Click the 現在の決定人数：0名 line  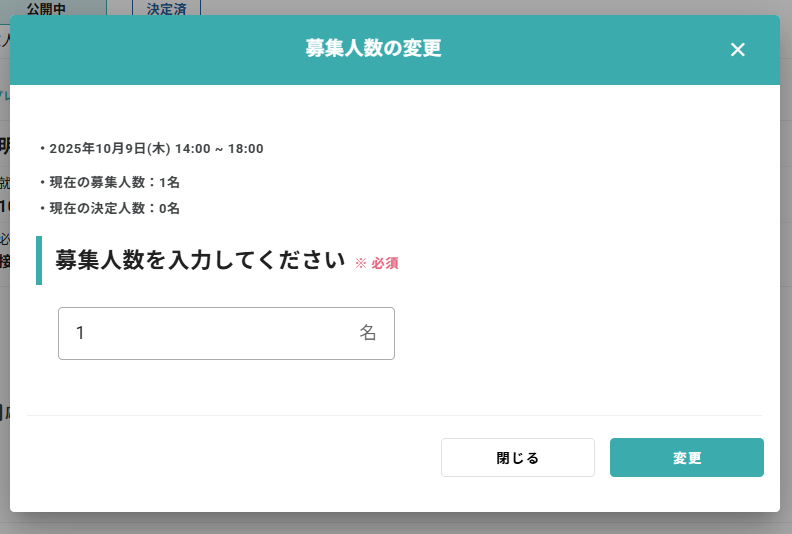pyautogui.click(x=114, y=209)
